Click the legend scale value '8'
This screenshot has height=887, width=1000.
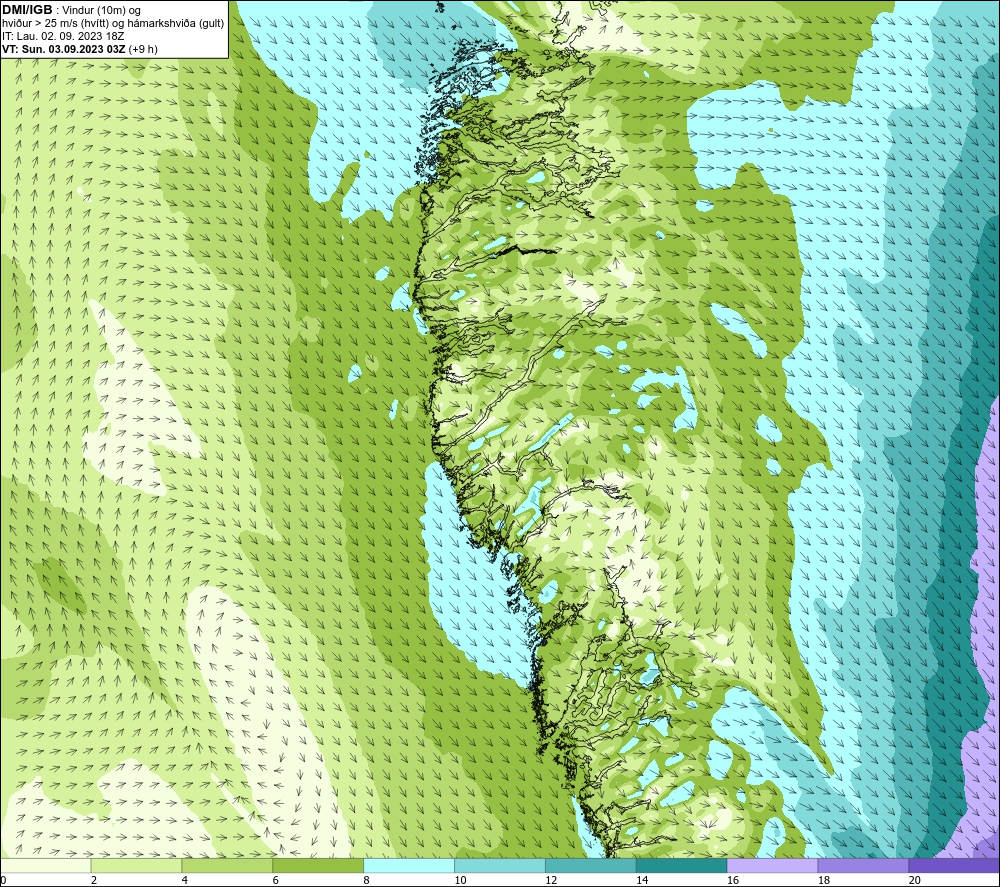(366, 881)
